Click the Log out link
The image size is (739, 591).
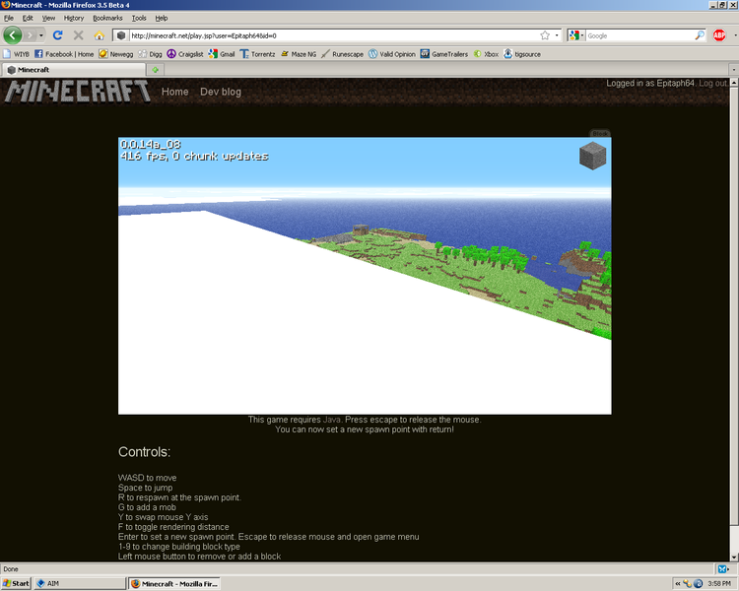point(713,83)
